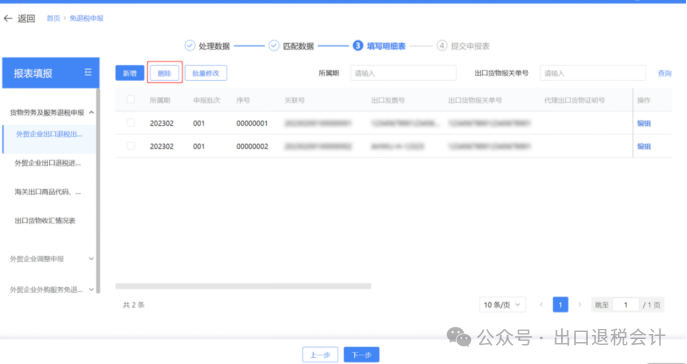Select page 1 in pagination
The height and width of the screenshot is (364, 687).
tap(560, 305)
